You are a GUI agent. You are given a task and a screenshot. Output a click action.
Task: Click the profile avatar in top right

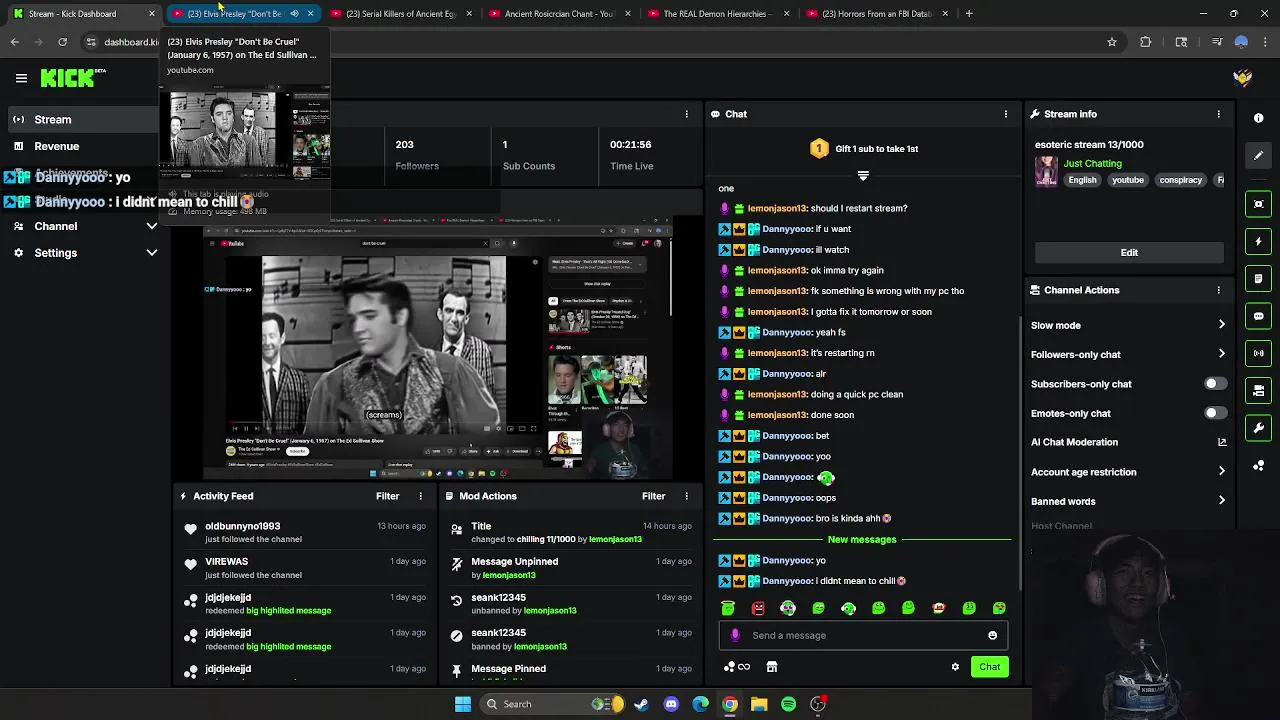pyautogui.click(x=1243, y=78)
